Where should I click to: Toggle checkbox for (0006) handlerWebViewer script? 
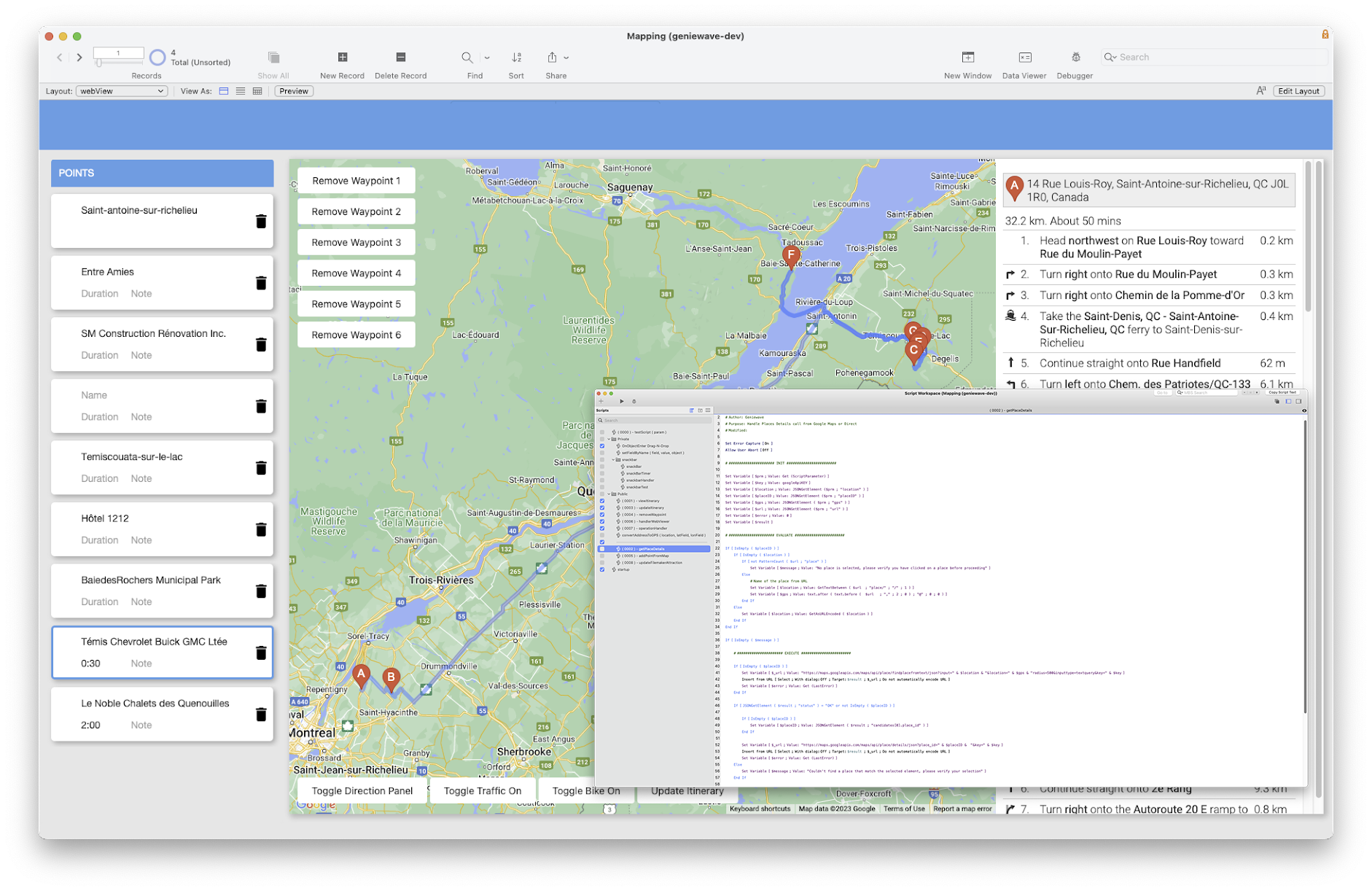pyautogui.click(x=602, y=521)
